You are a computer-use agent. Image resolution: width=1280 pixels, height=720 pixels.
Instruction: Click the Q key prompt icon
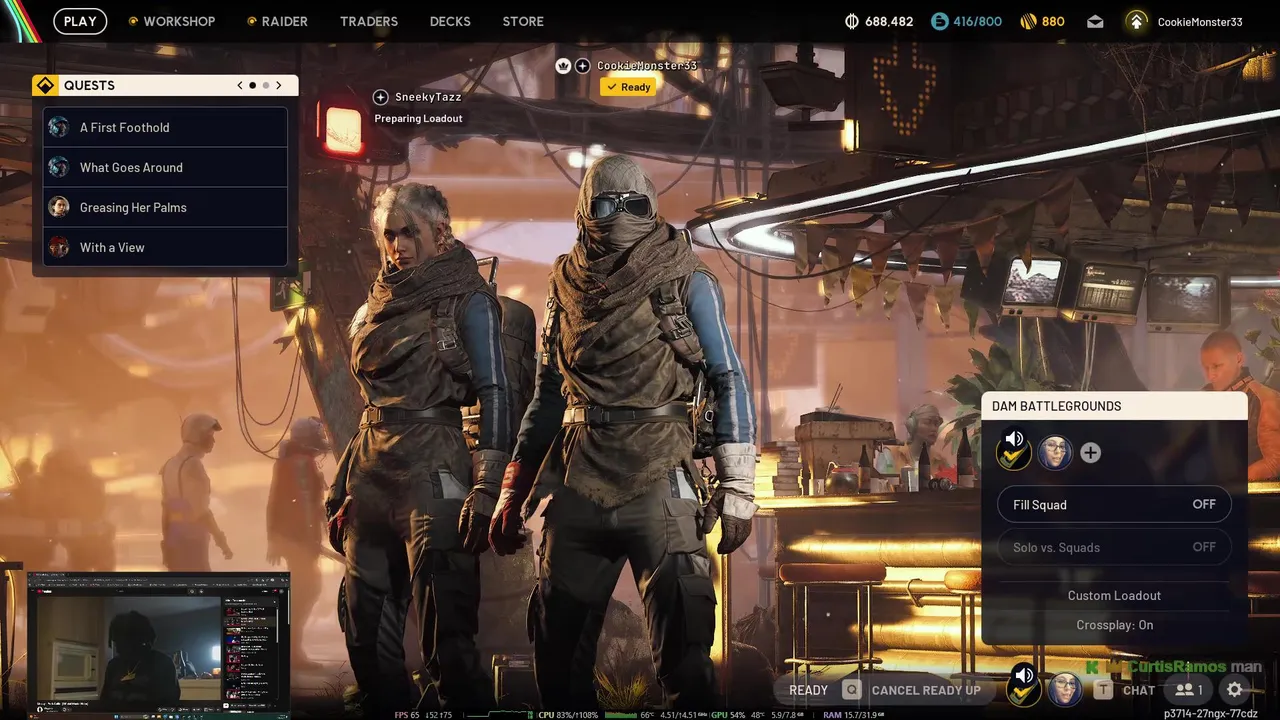click(851, 690)
